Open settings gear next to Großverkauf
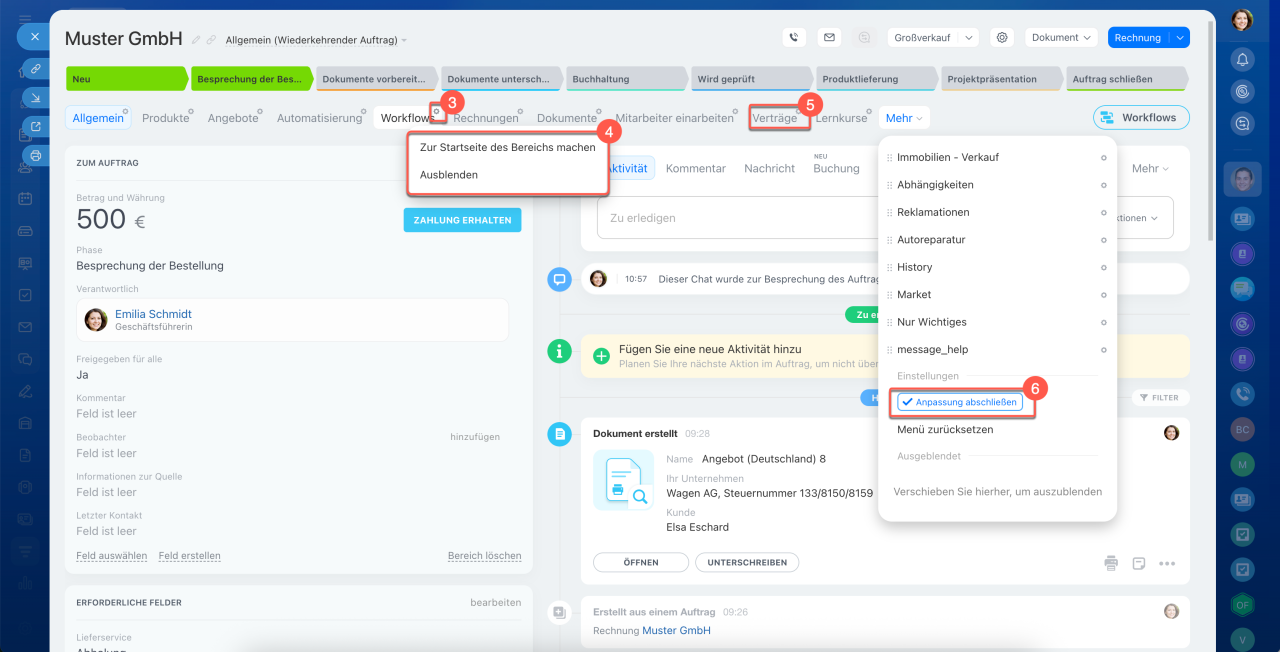1280x652 pixels. click(x=1001, y=38)
